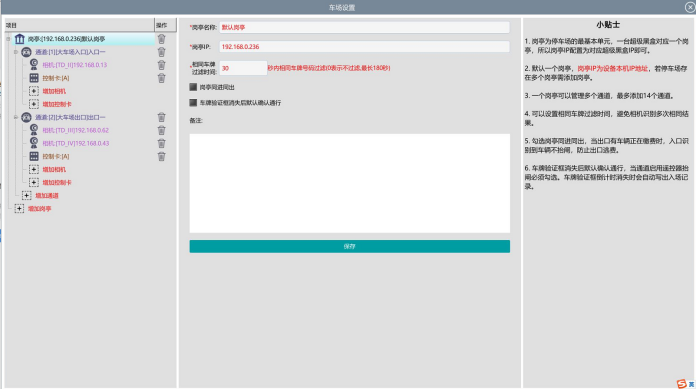
Task: Delete camera TD_IV 192.168.0.43 via its trash icon
Action: point(162,143)
